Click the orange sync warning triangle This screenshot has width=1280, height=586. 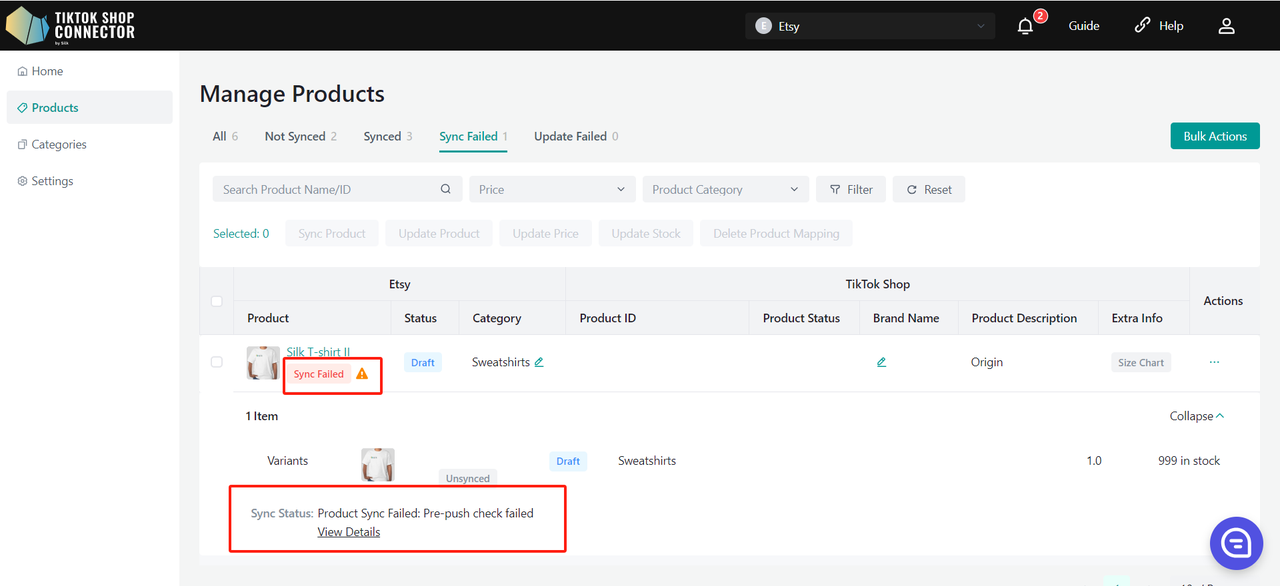pyautogui.click(x=362, y=374)
